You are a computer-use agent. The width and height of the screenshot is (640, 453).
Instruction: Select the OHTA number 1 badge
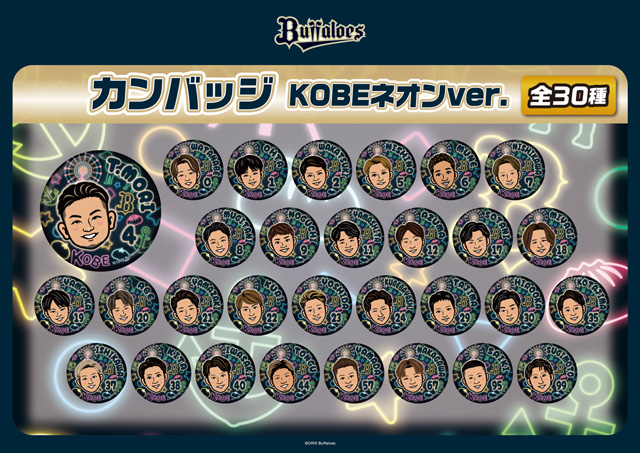(257, 170)
